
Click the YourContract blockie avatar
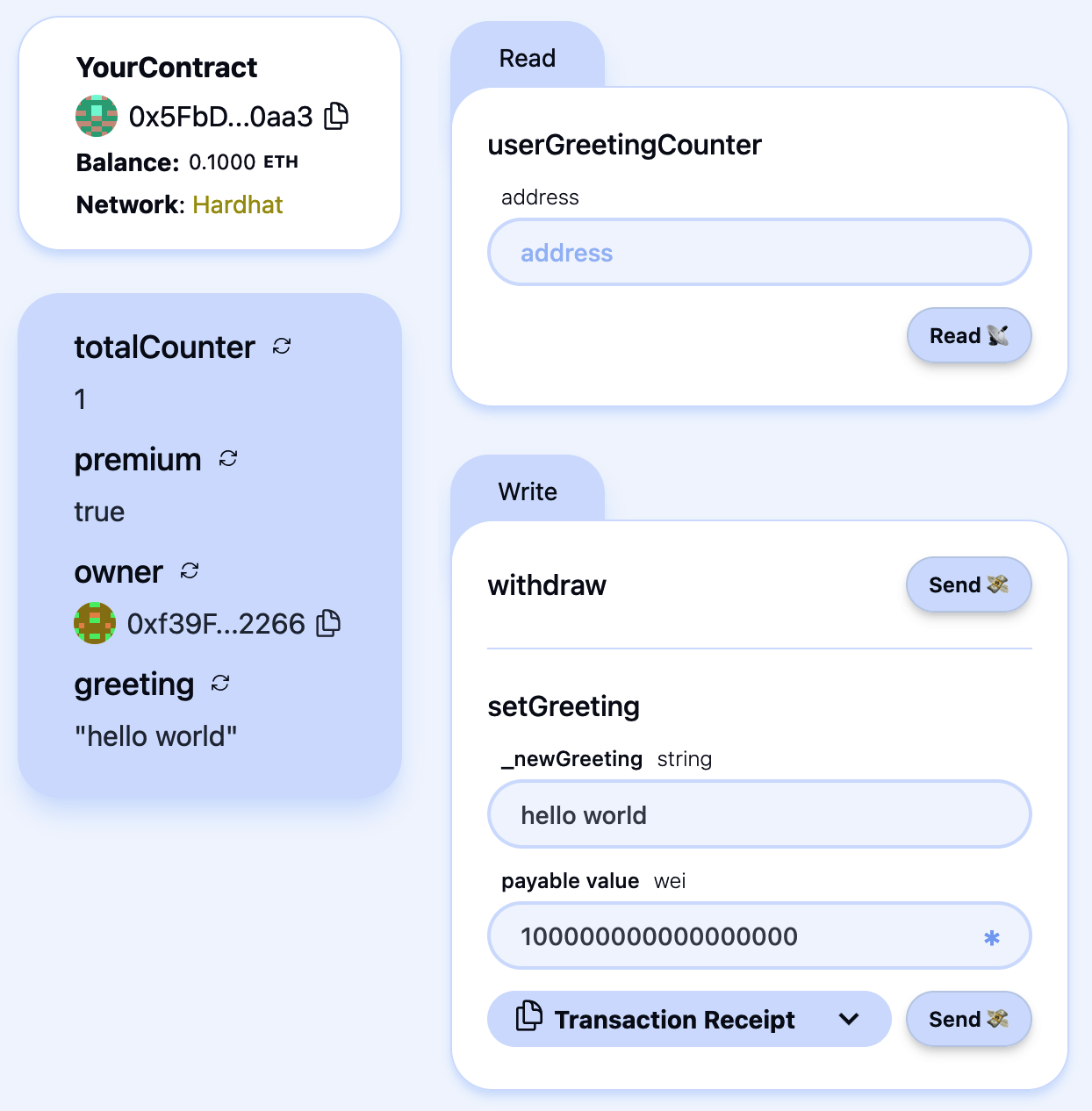[96, 115]
